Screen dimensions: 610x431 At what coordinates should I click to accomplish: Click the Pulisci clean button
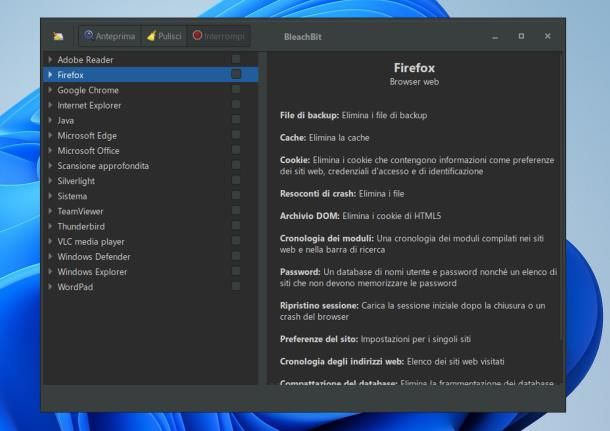164,36
